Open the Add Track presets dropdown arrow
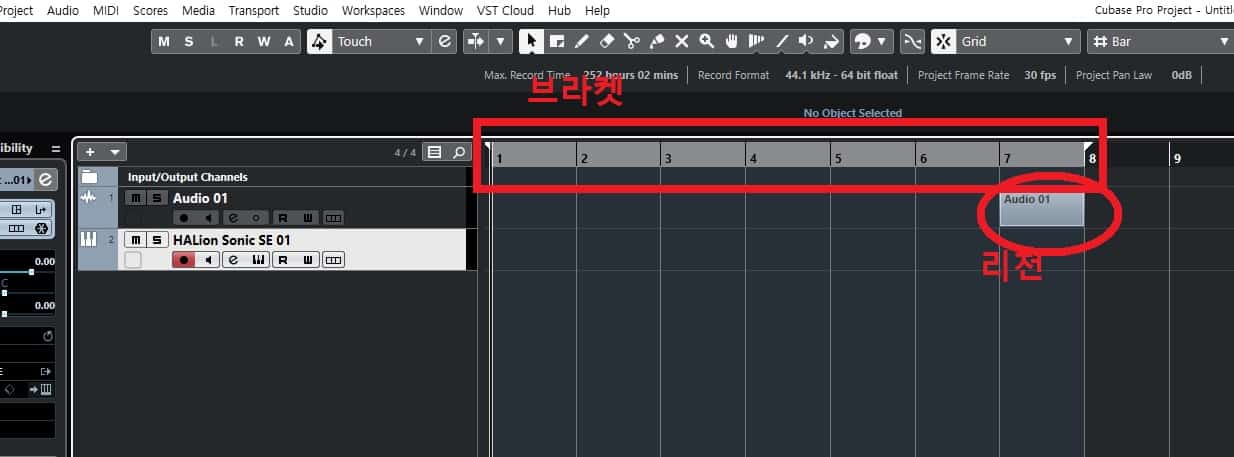1234x457 pixels. (x=115, y=152)
